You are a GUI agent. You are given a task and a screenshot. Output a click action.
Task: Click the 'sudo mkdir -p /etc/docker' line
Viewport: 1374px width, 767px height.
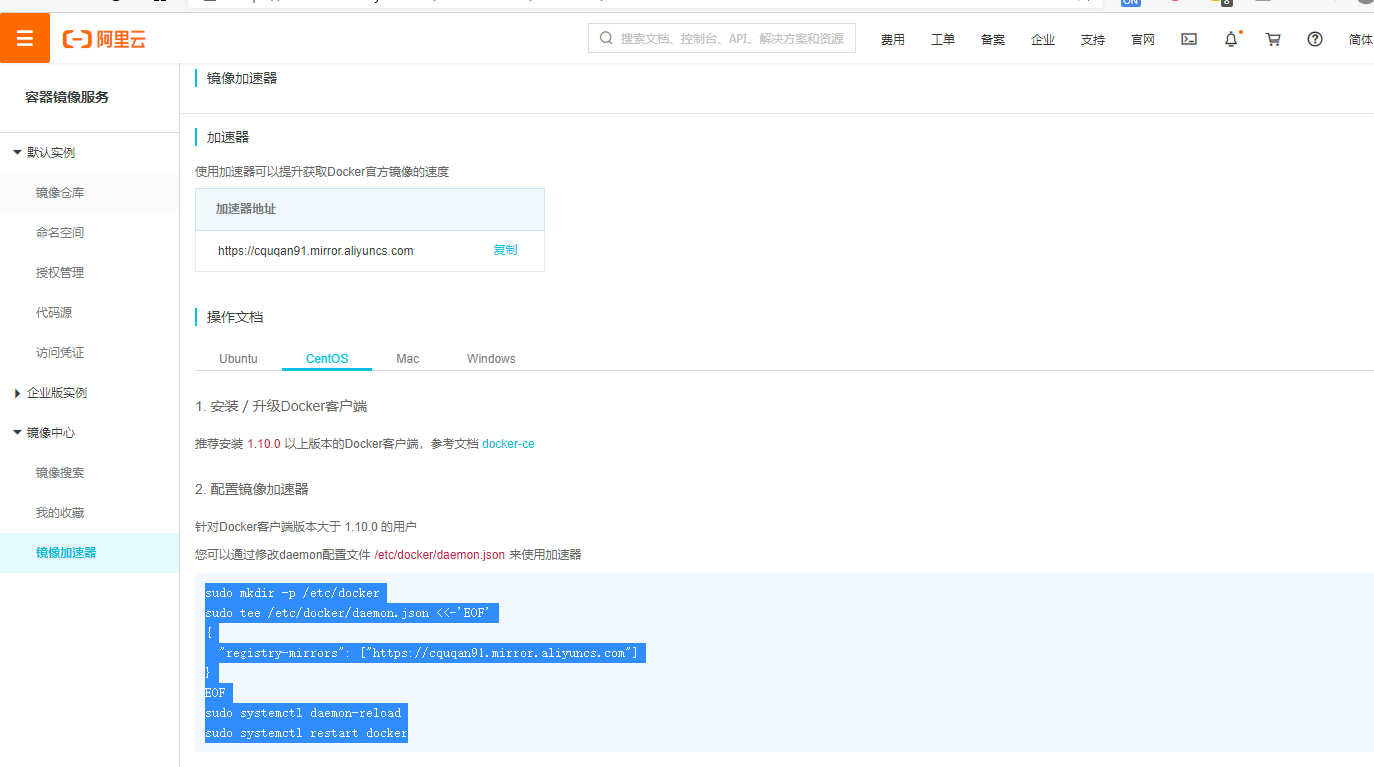(294, 593)
